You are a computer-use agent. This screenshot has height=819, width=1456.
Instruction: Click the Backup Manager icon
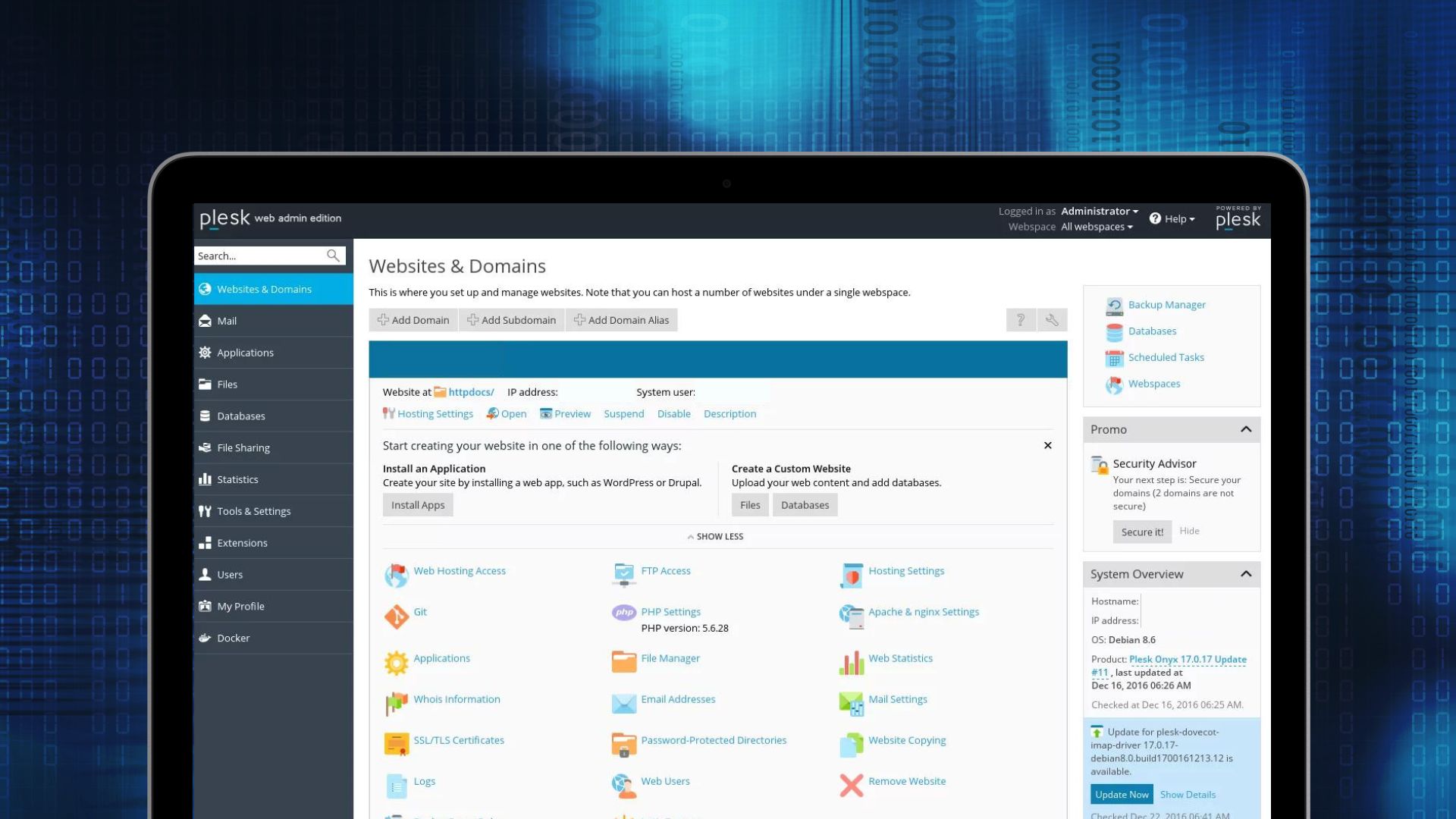click(x=1114, y=306)
